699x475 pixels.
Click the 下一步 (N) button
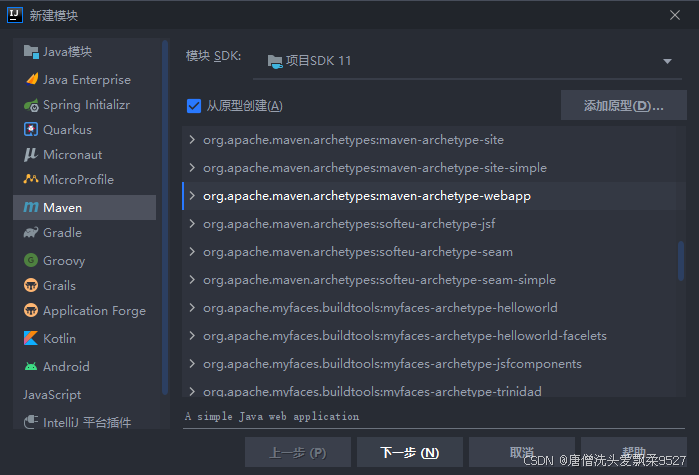point(410,452)
